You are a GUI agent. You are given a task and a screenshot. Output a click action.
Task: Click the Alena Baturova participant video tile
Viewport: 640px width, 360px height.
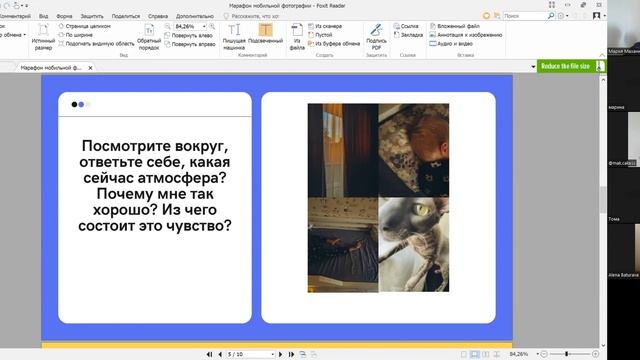pyautogui.click(x=623, y=251)
